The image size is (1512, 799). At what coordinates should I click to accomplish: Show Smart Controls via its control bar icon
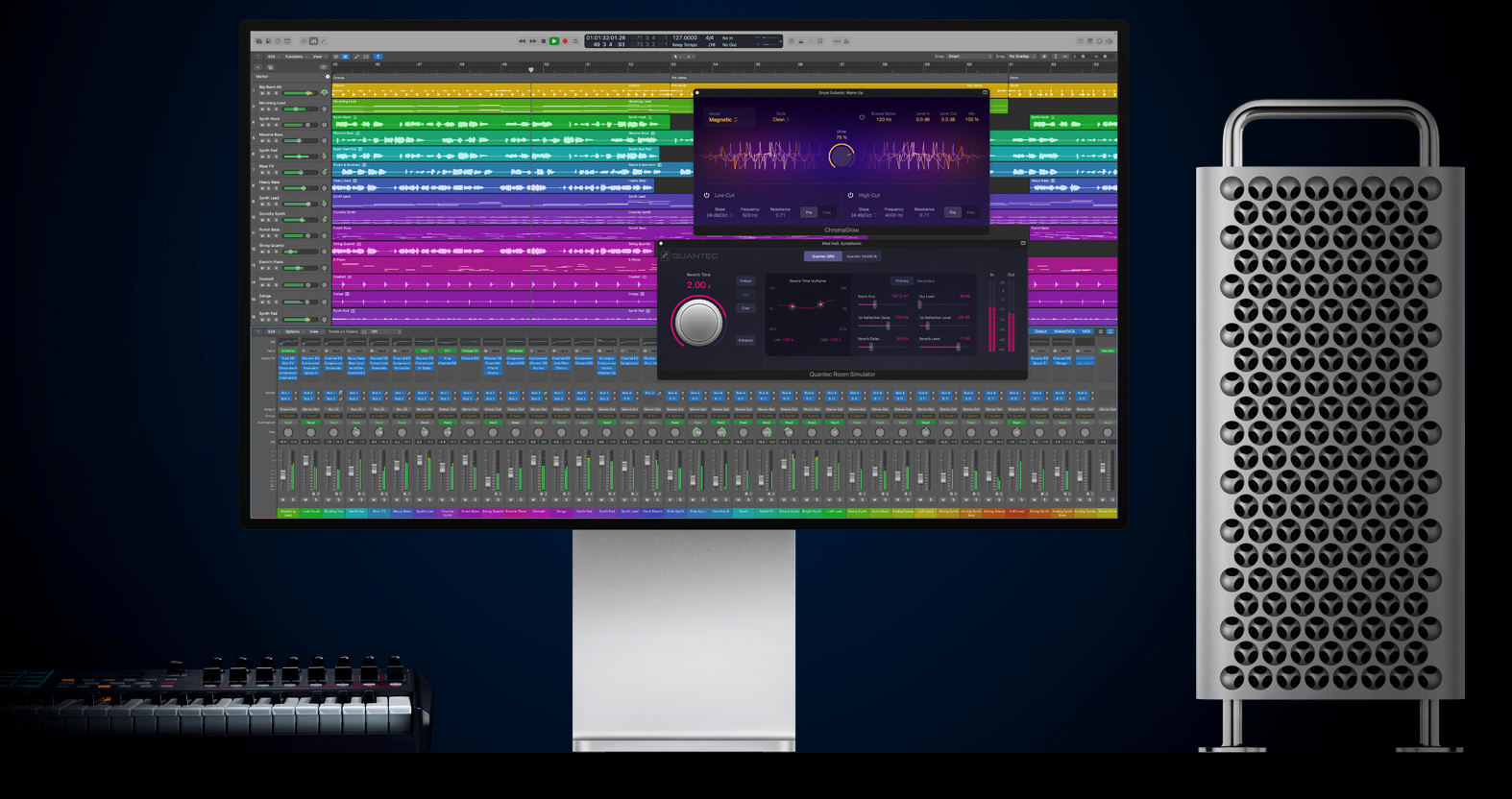304,41
